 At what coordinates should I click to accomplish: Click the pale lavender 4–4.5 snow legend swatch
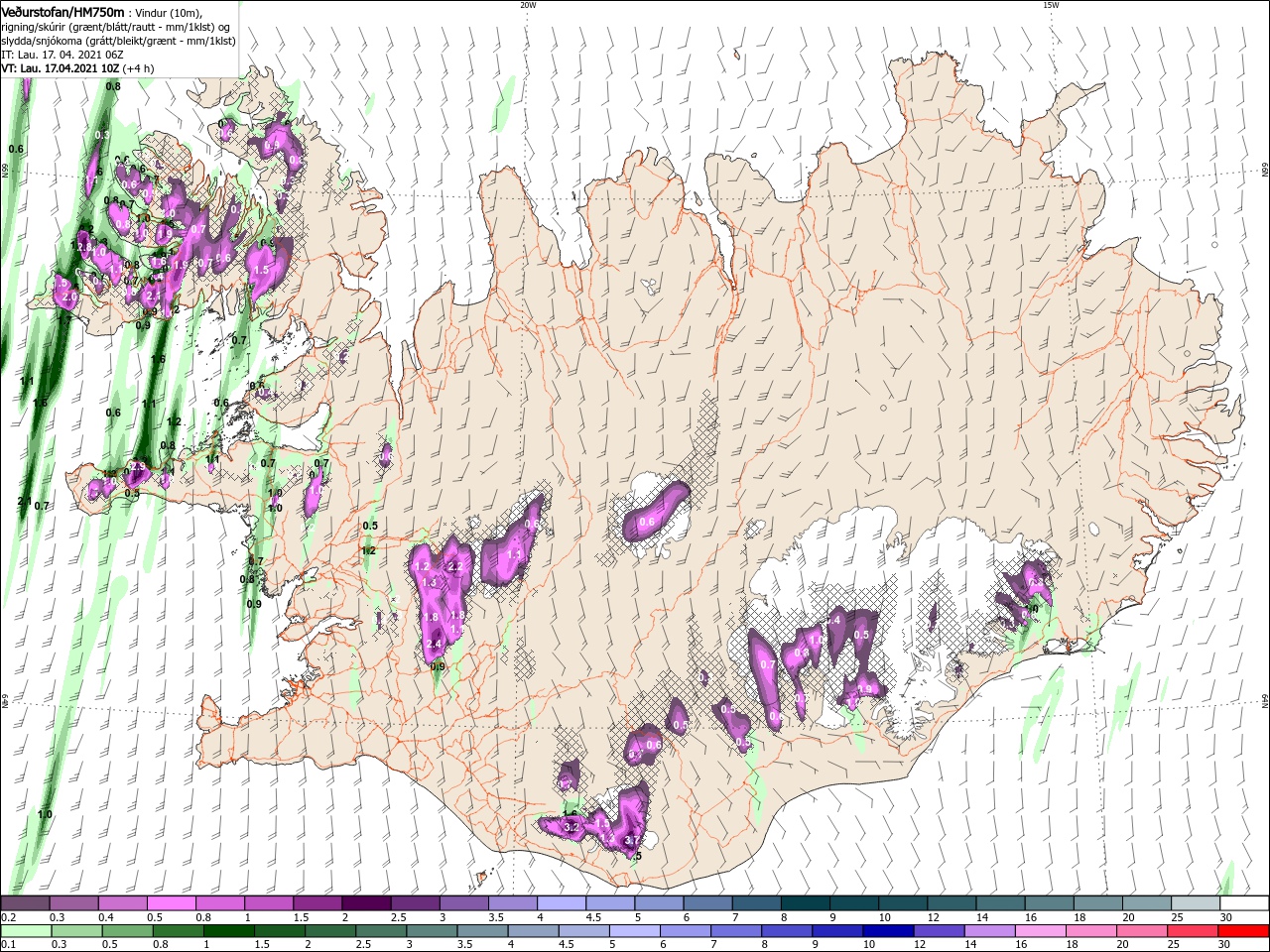[562, 902]
